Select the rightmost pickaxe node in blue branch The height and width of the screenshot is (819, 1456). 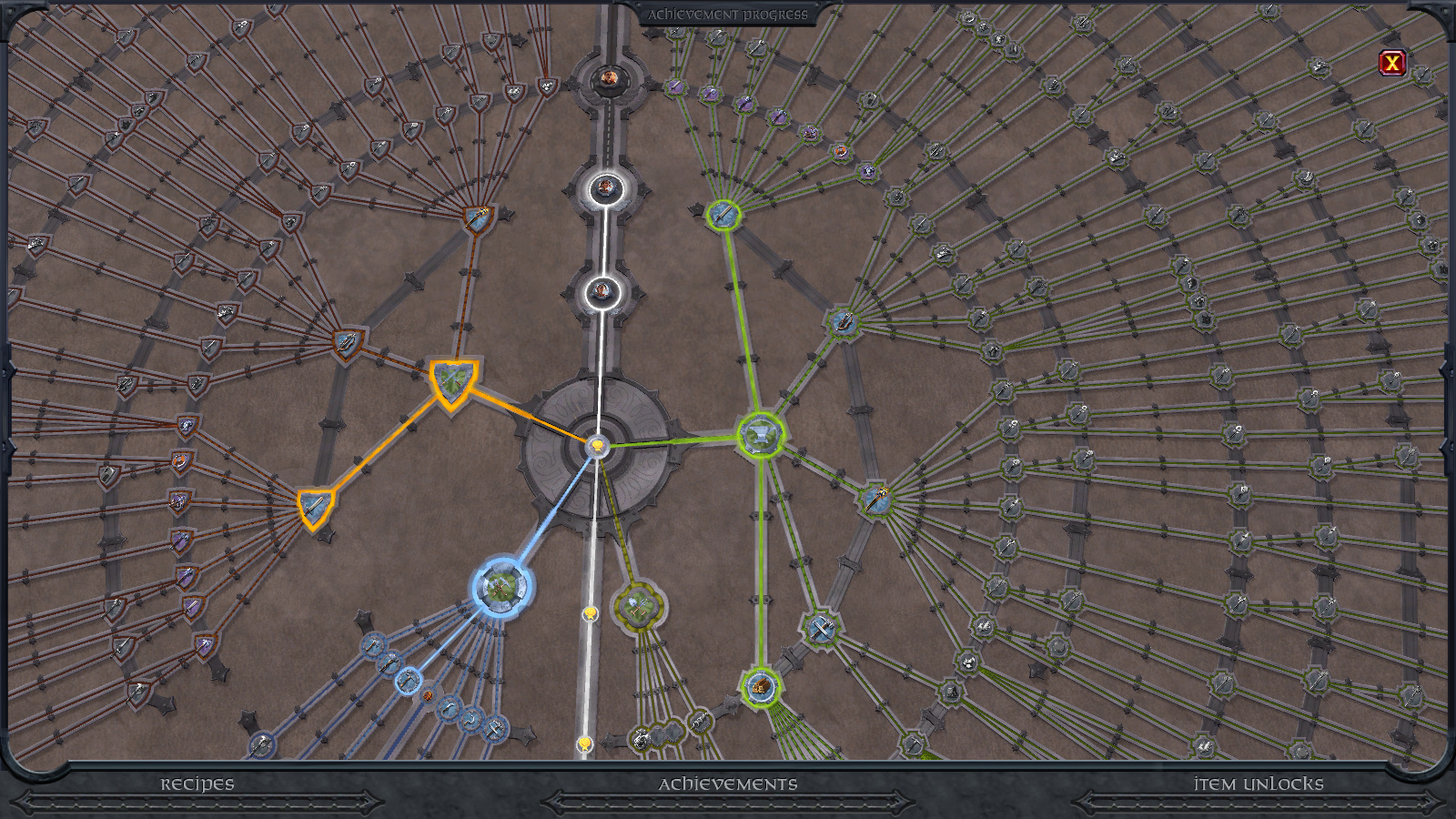[496, 728]
